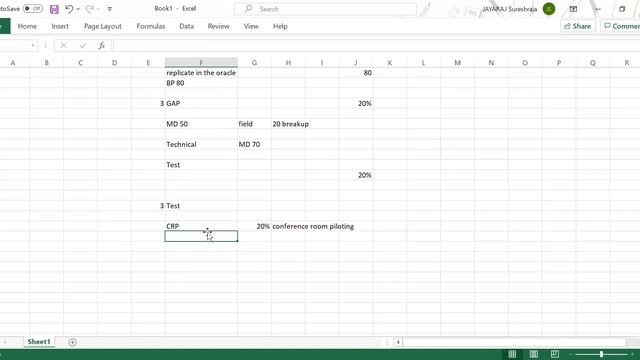Image resolution: width=640 pixels, height=360 pixels.
Task: Click the horizontal scrollbar track
Action: (514, 342)
